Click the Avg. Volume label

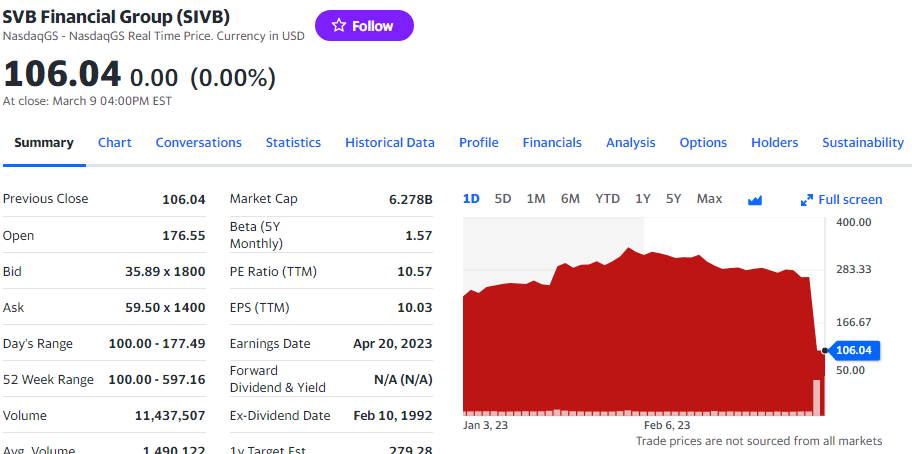39,450
